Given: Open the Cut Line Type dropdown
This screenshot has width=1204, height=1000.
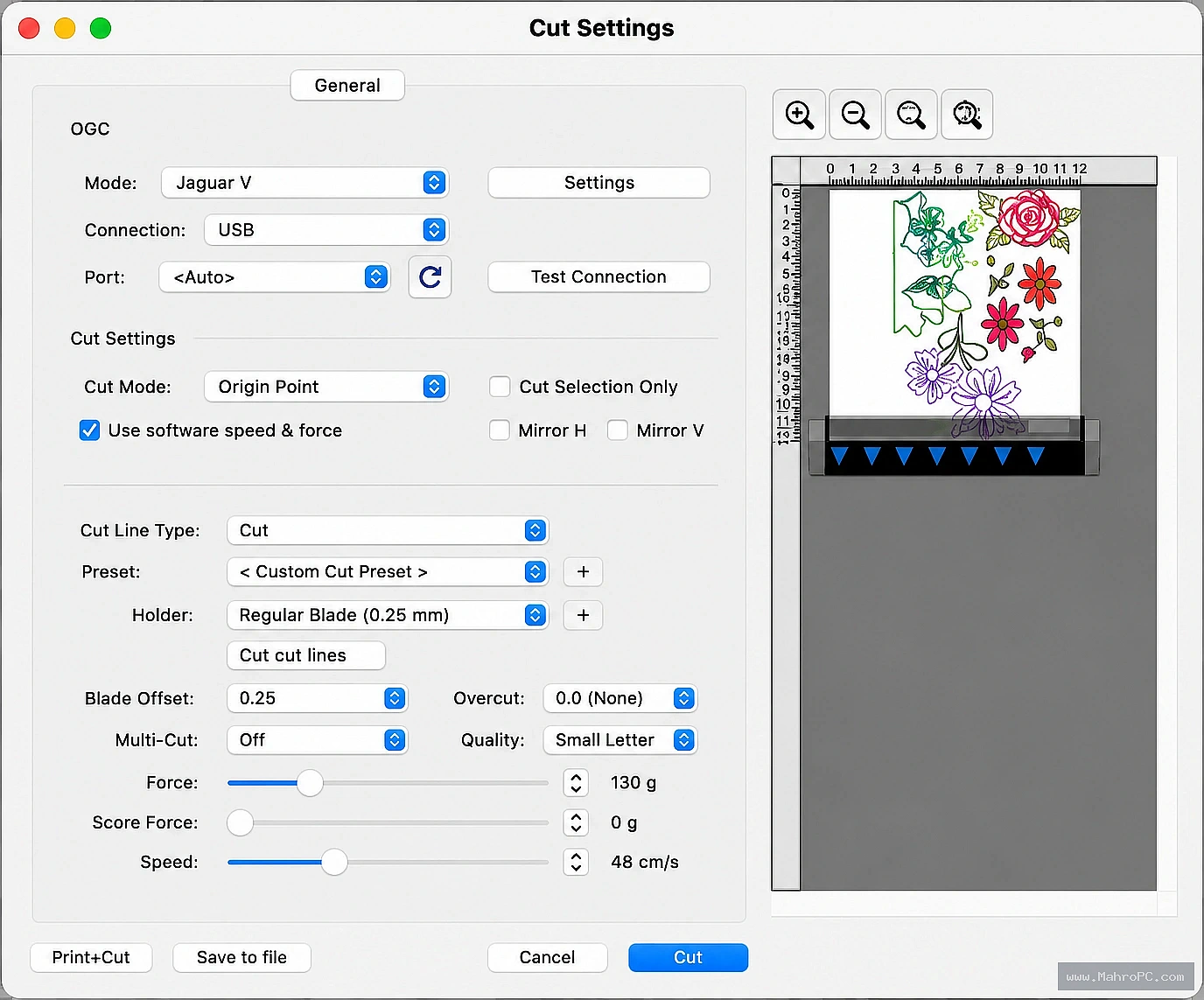Looking at the screenshot, I should (388, 530).
